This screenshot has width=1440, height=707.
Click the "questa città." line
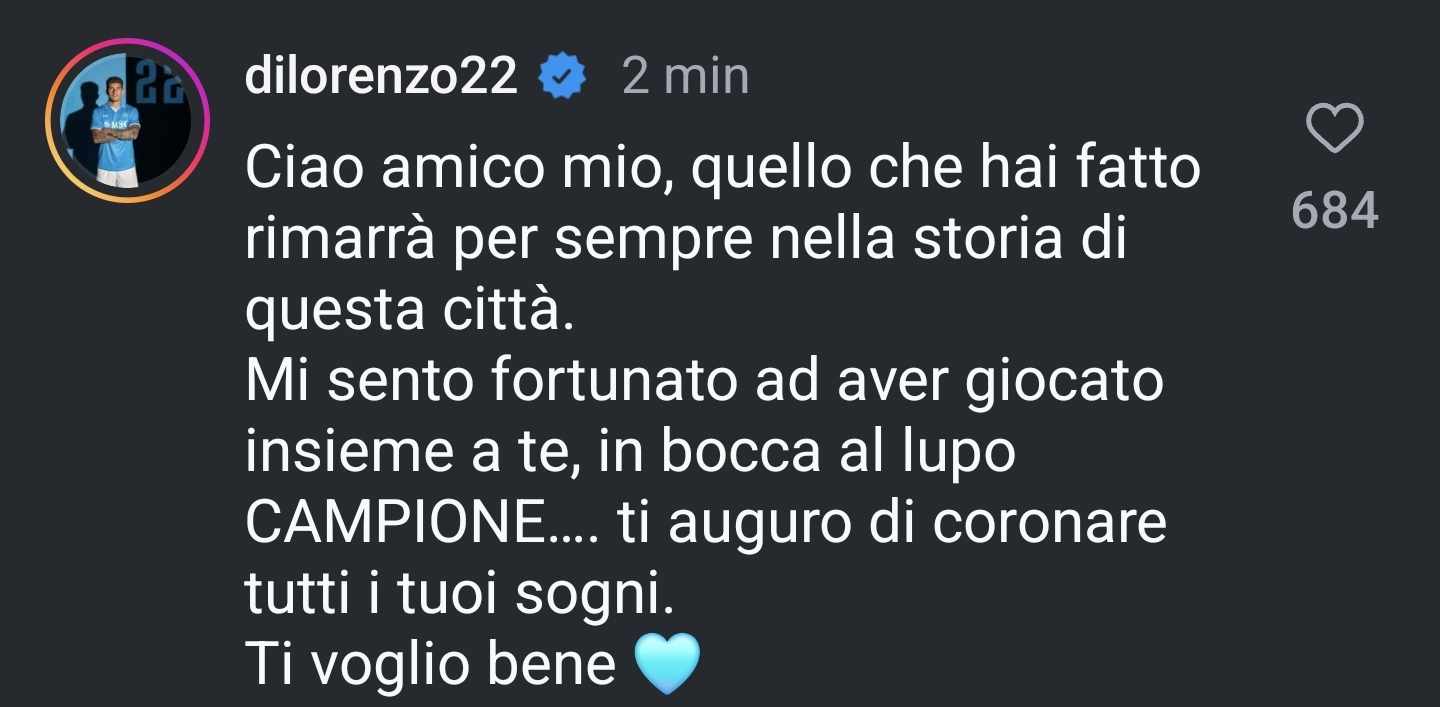pos(411,312)
